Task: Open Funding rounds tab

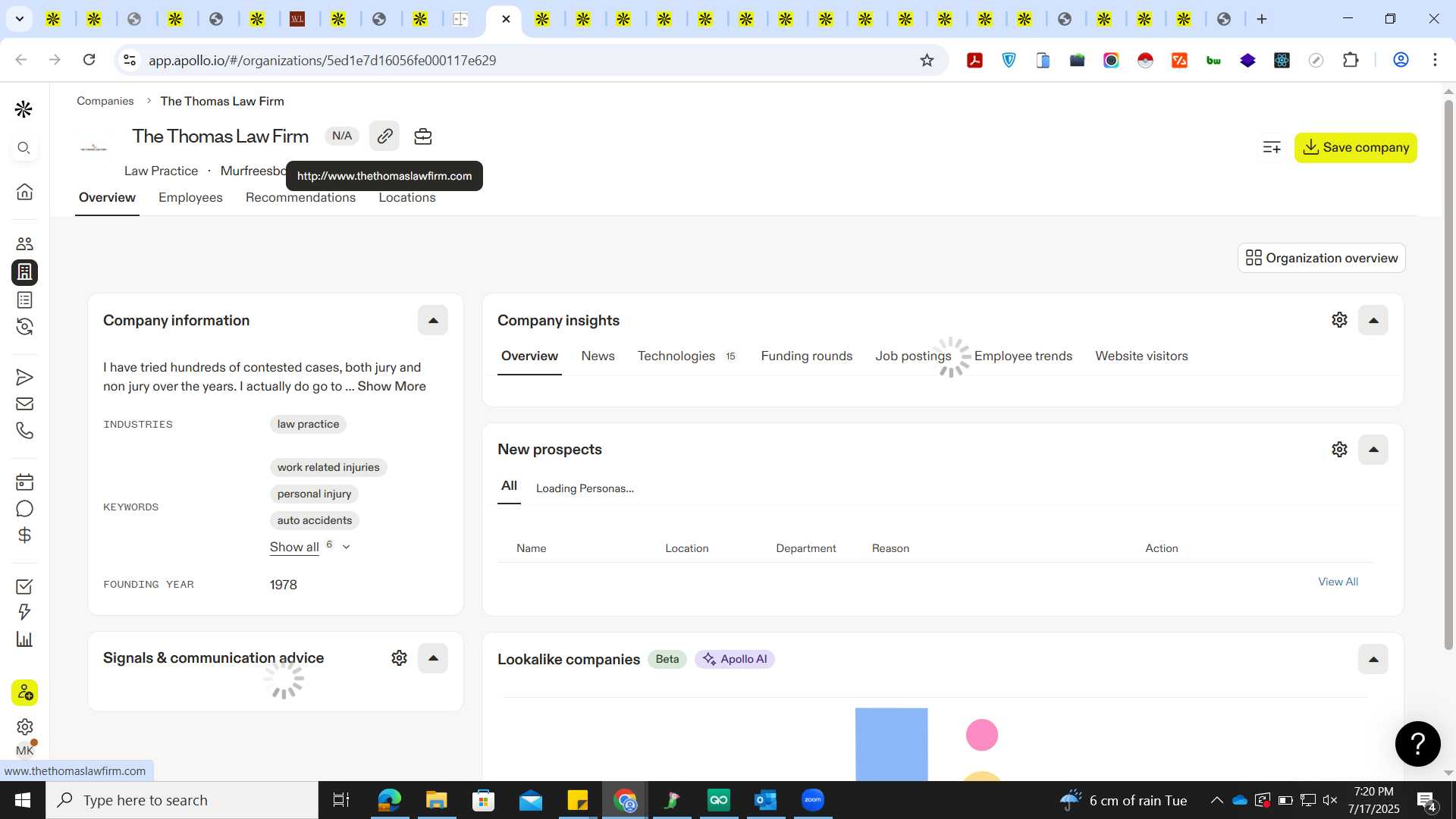Action: pos(806,356)
